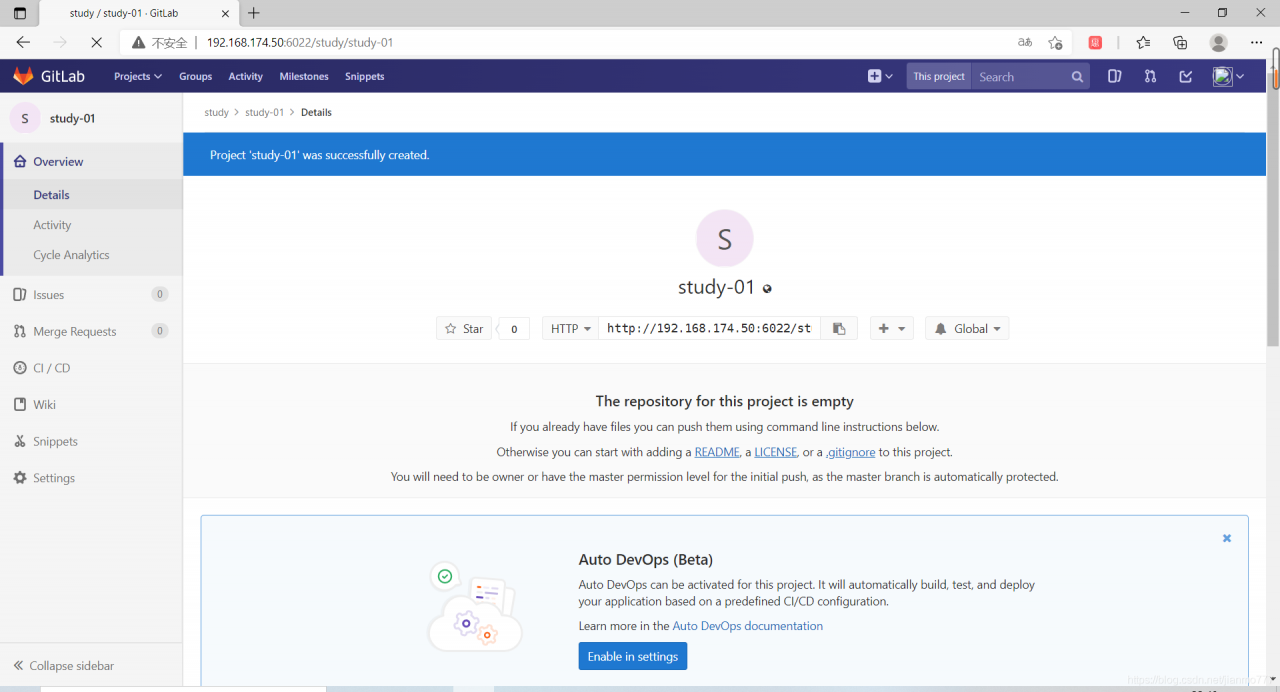Click the Issues count badge in sidebar

pos(160,294)
